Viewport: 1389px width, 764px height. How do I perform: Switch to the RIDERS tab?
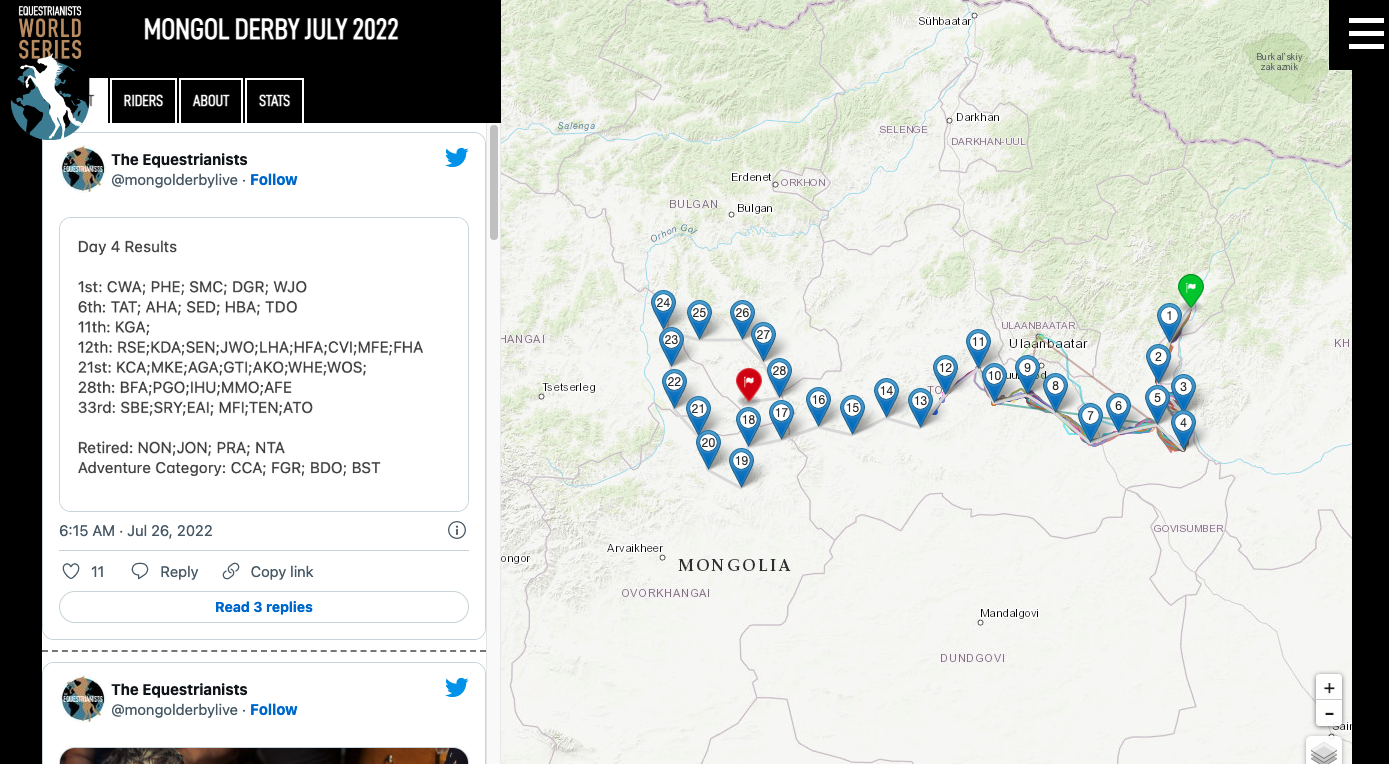click(x=143, y=101)
